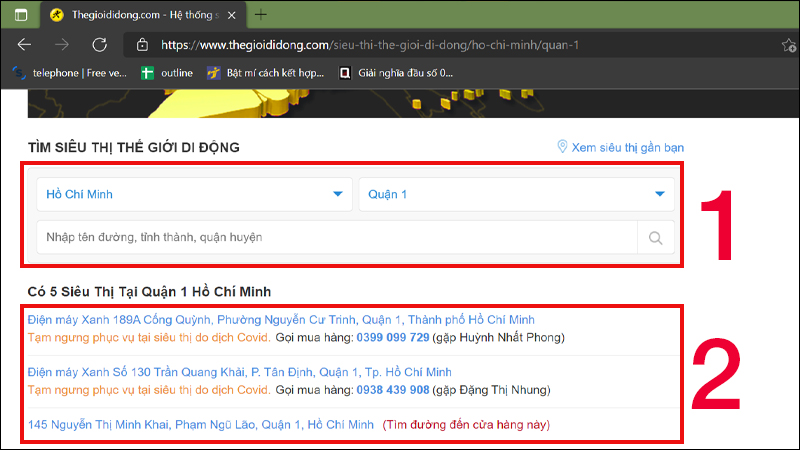Open a new browser tab
The image size is (800, 450).
(x=261, y=15)
